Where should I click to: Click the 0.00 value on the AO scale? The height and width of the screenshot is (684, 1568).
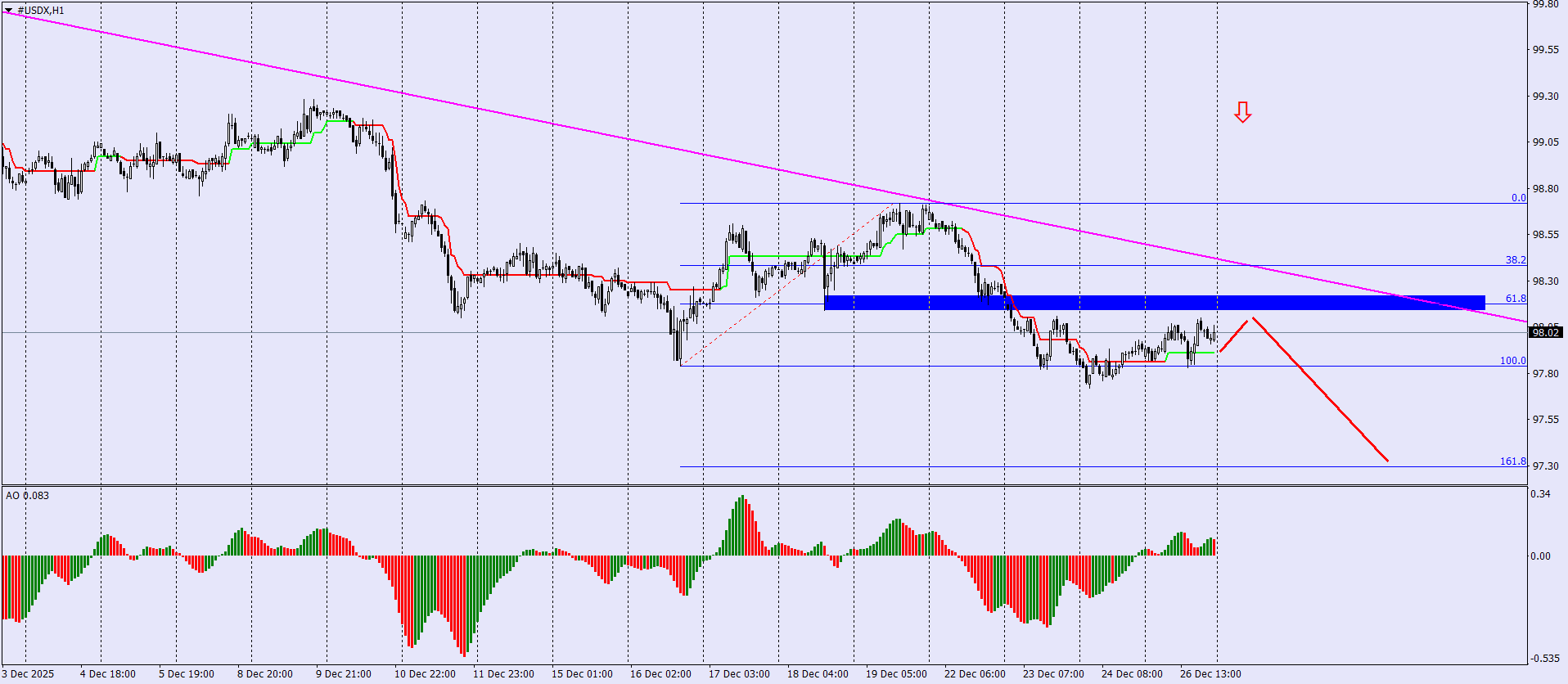[x=1541, y=556]
